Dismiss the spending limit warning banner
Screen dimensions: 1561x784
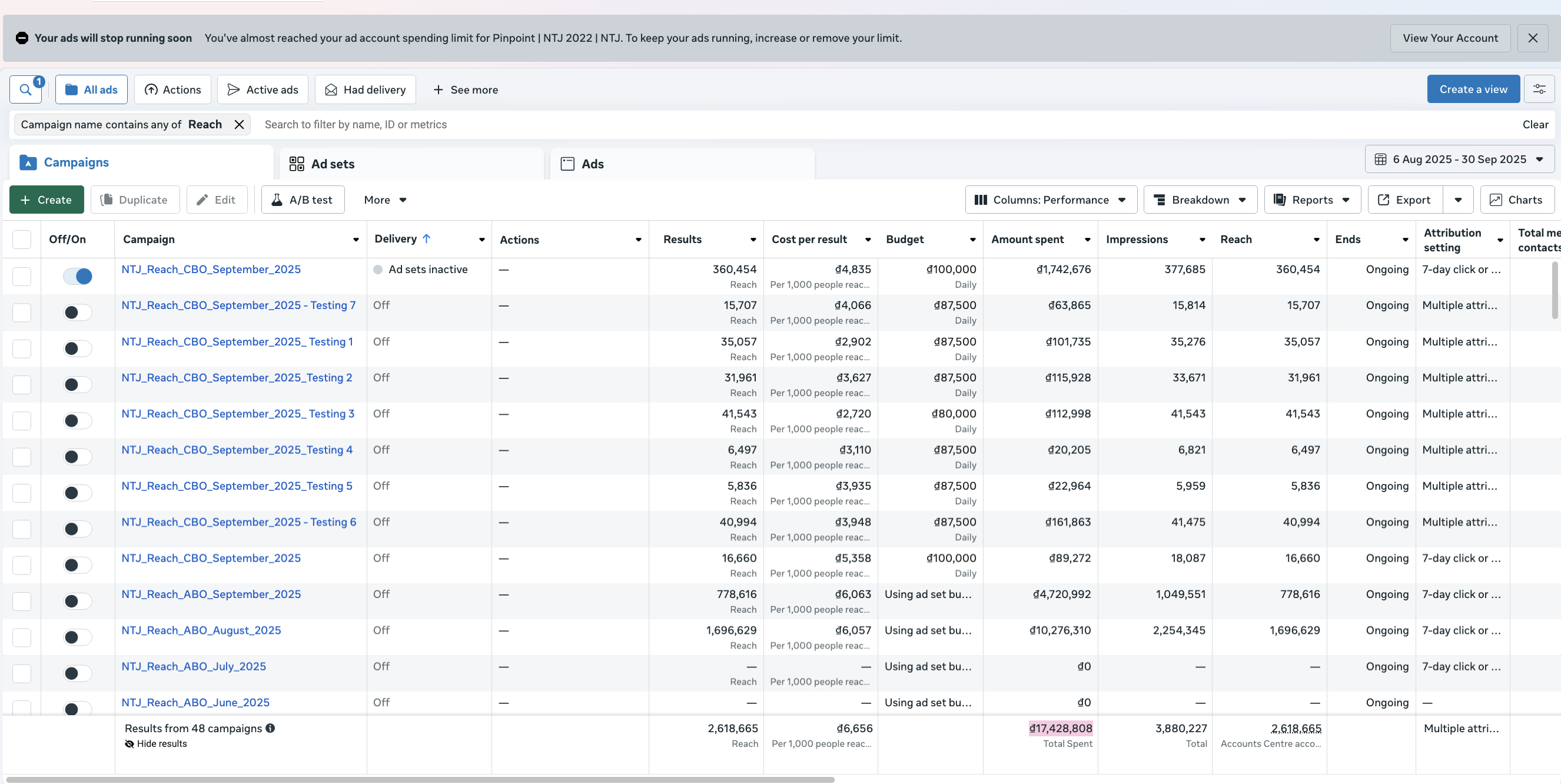(1533, 38)
